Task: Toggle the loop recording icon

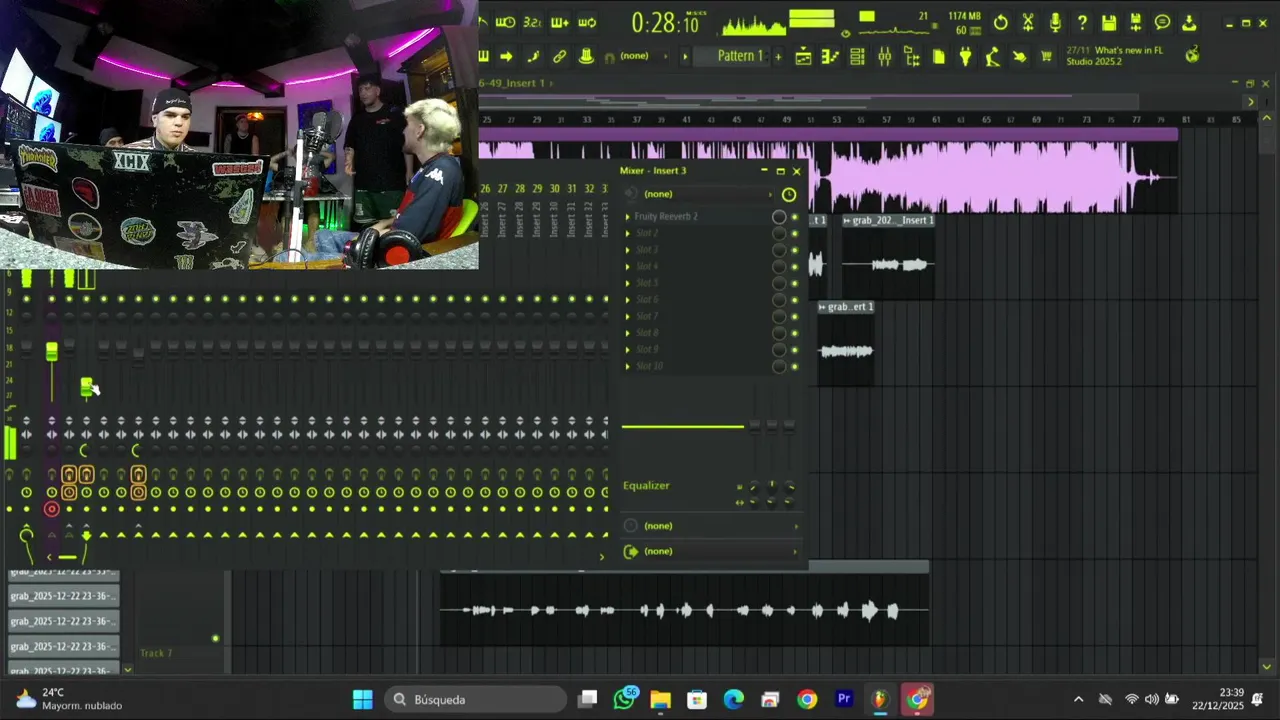Action: [587, 22]
